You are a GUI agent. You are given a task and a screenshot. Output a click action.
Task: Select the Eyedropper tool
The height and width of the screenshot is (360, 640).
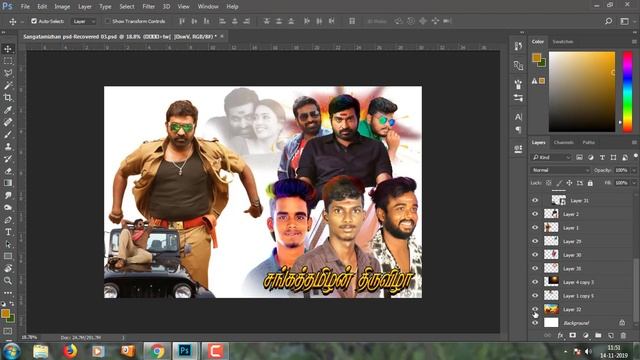pos(8,110)
